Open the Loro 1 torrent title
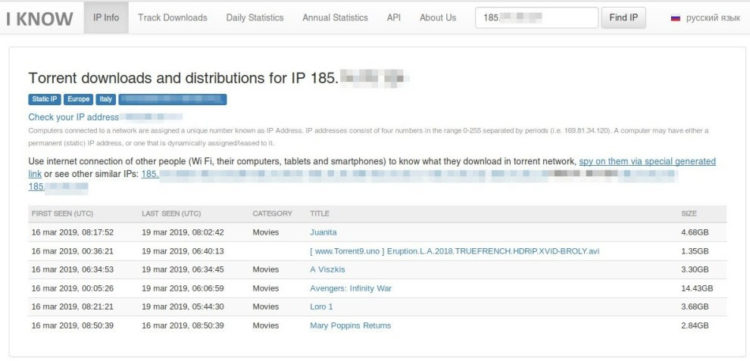750x361 pixels. [x=321, y=307]
